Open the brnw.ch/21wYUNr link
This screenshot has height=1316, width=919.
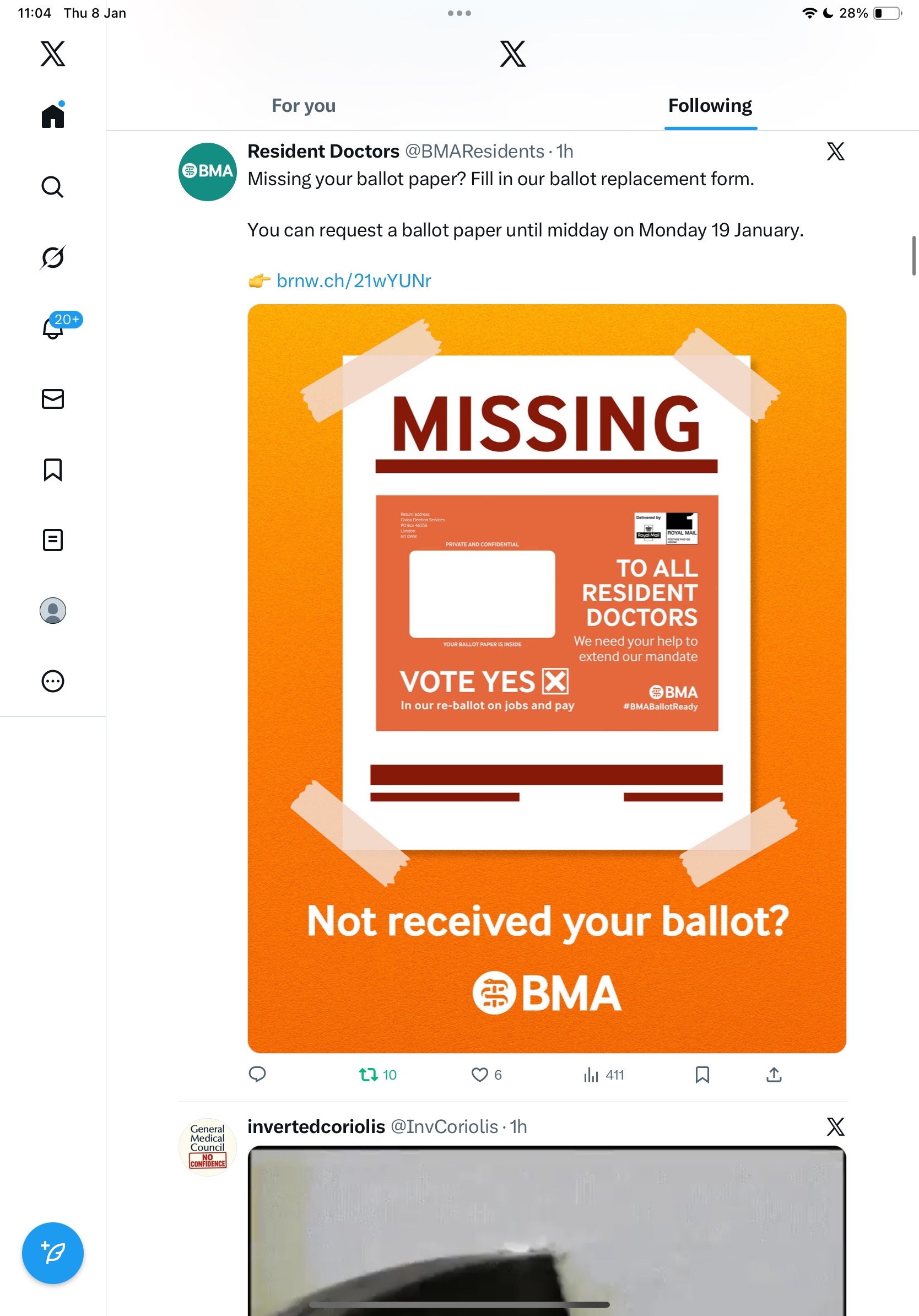354,281
